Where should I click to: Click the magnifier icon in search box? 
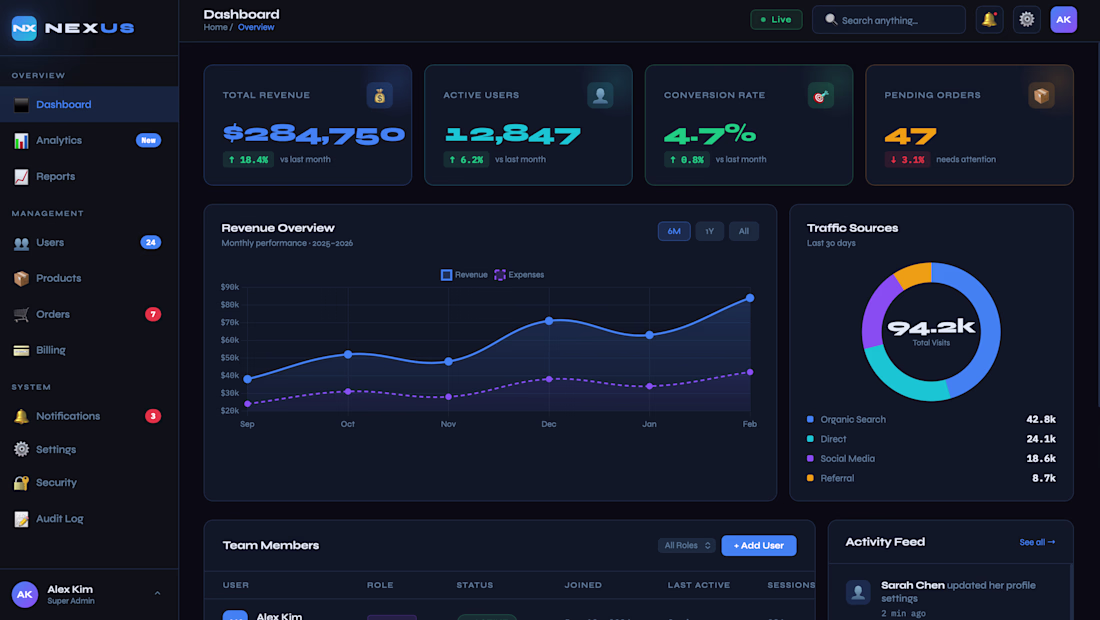[831, 20]
